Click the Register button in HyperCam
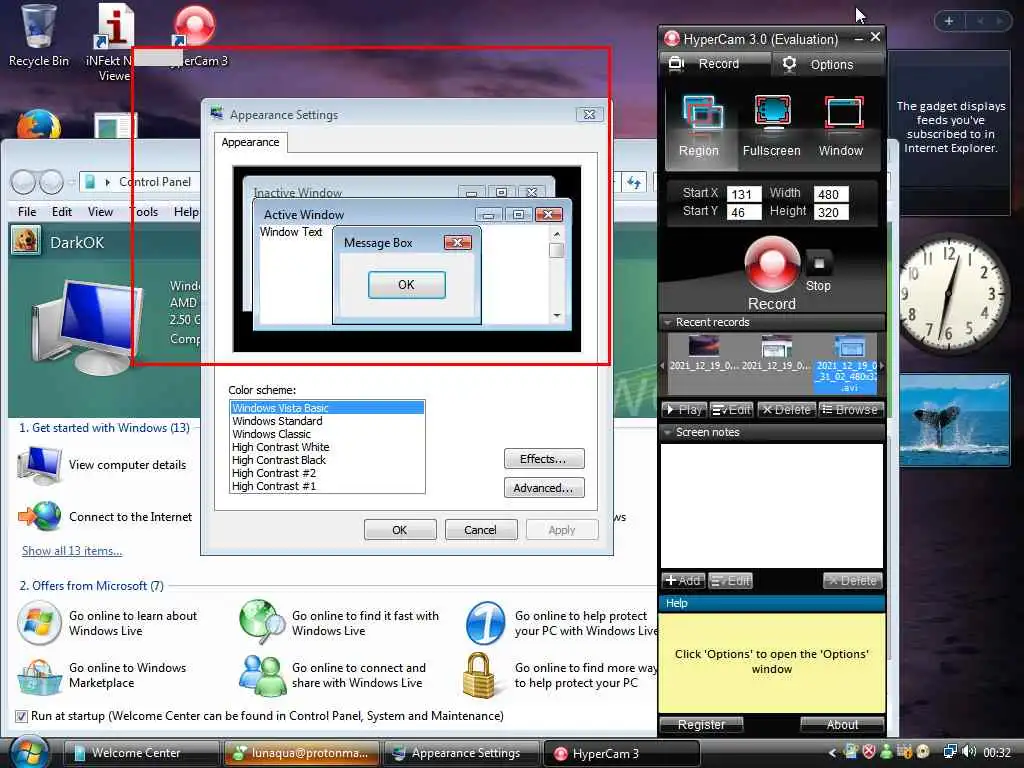 [701, 725]
